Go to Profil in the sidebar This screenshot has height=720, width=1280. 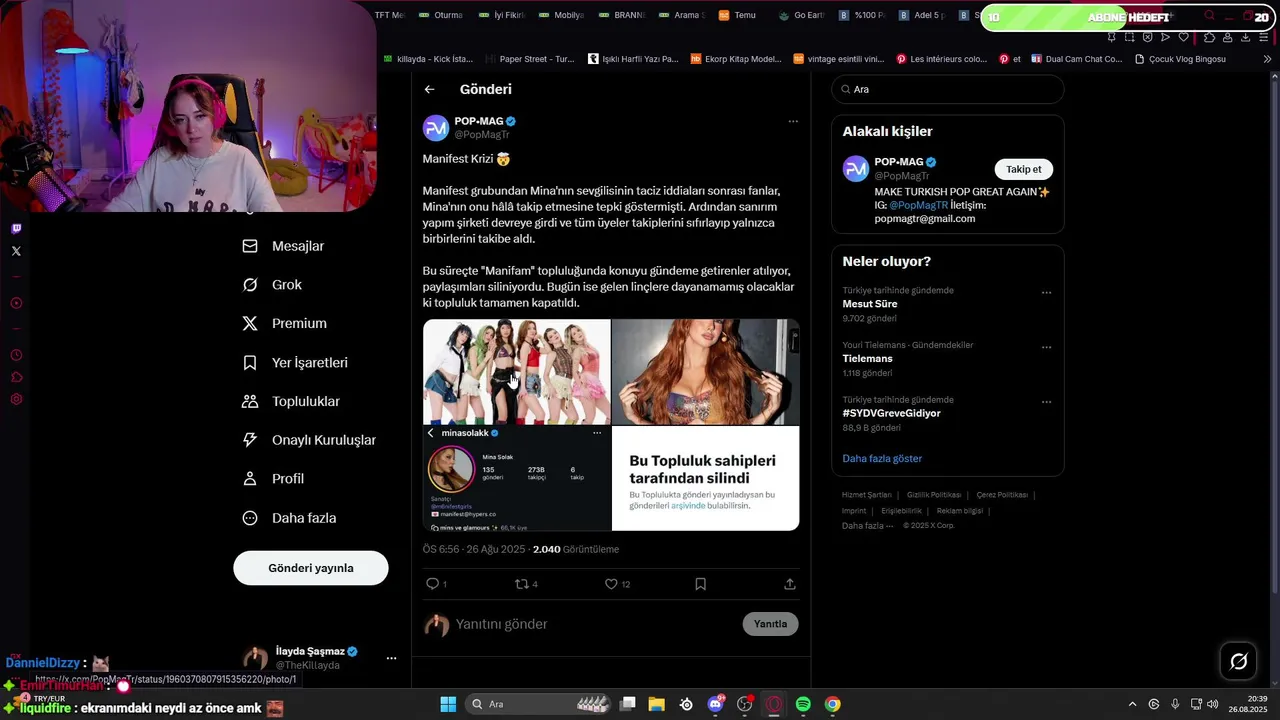(x=274, y=479)
